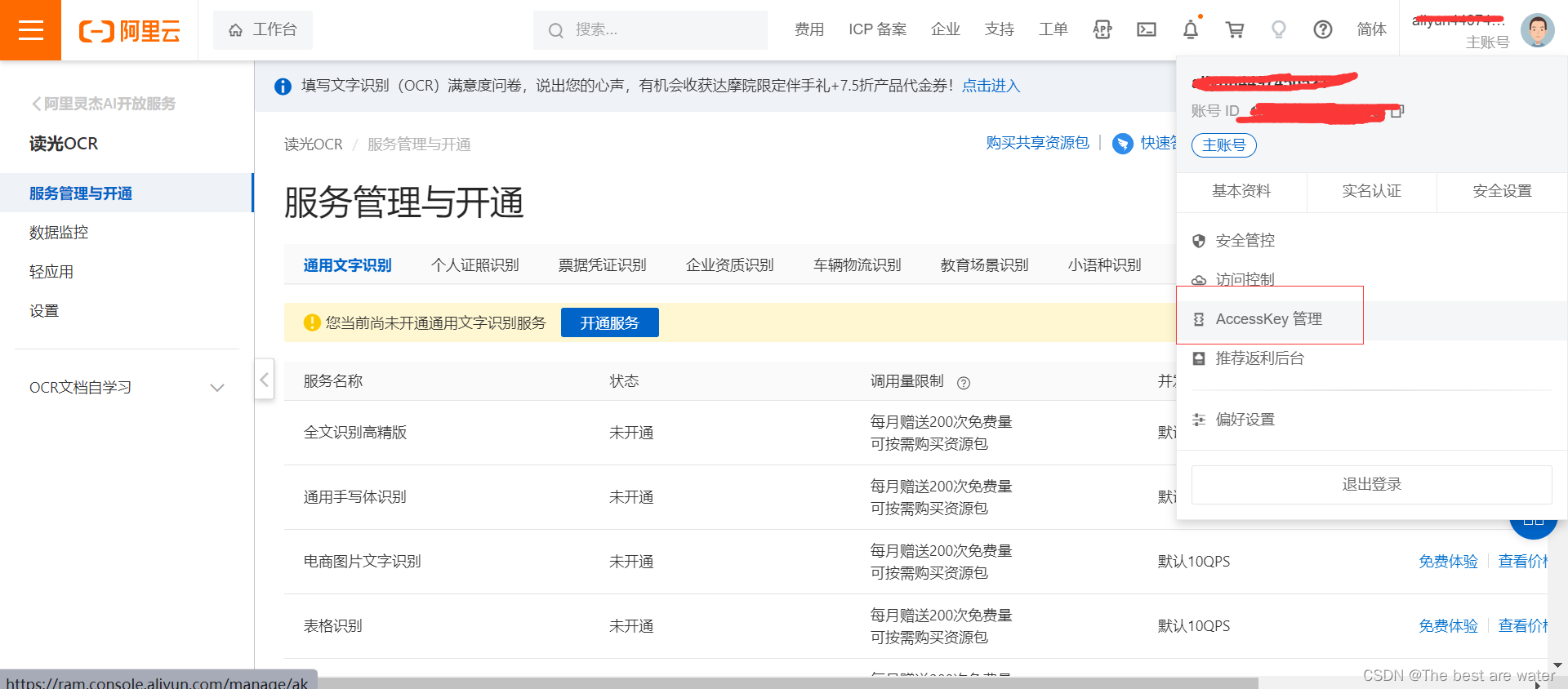Open the notifications bell
1568x689 pixels.
pos(1191,30)
